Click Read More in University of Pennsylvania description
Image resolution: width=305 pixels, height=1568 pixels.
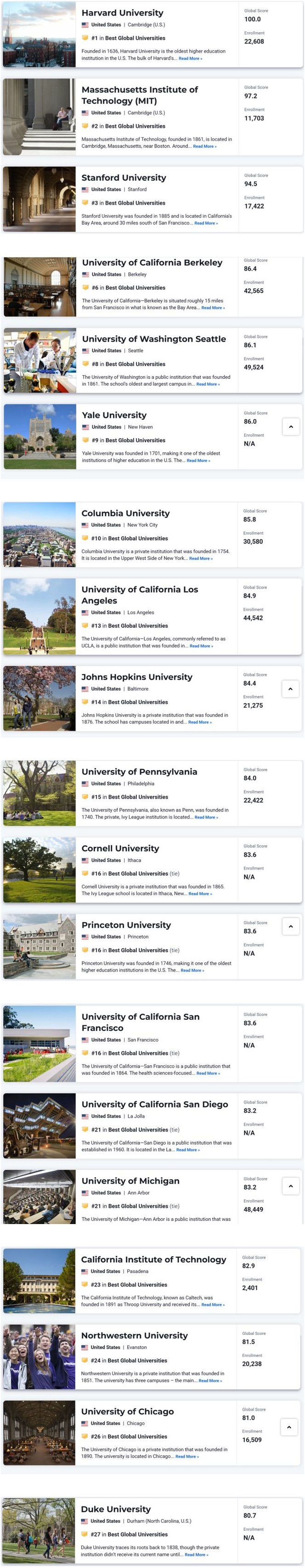pos(206,818)
